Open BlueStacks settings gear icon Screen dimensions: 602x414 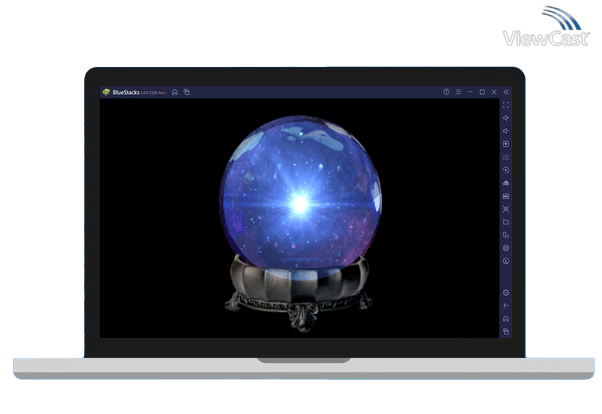click(506, 293)
